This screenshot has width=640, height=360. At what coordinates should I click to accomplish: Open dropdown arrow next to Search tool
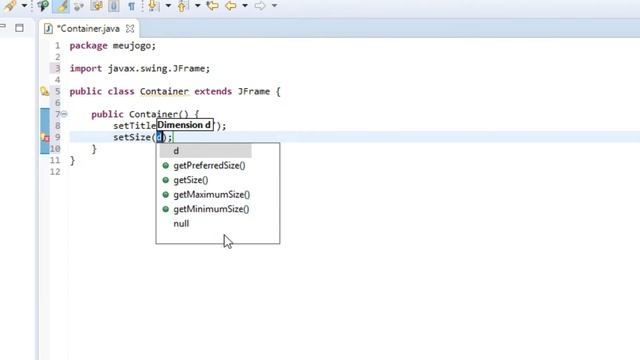pos(24,6)
